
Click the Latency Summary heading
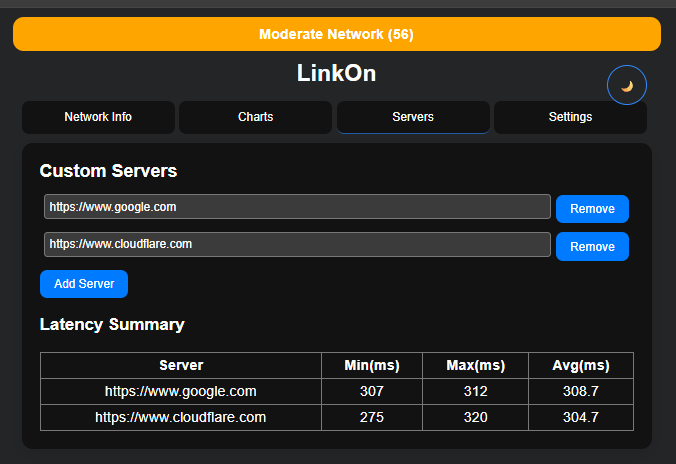pos(112,324)
